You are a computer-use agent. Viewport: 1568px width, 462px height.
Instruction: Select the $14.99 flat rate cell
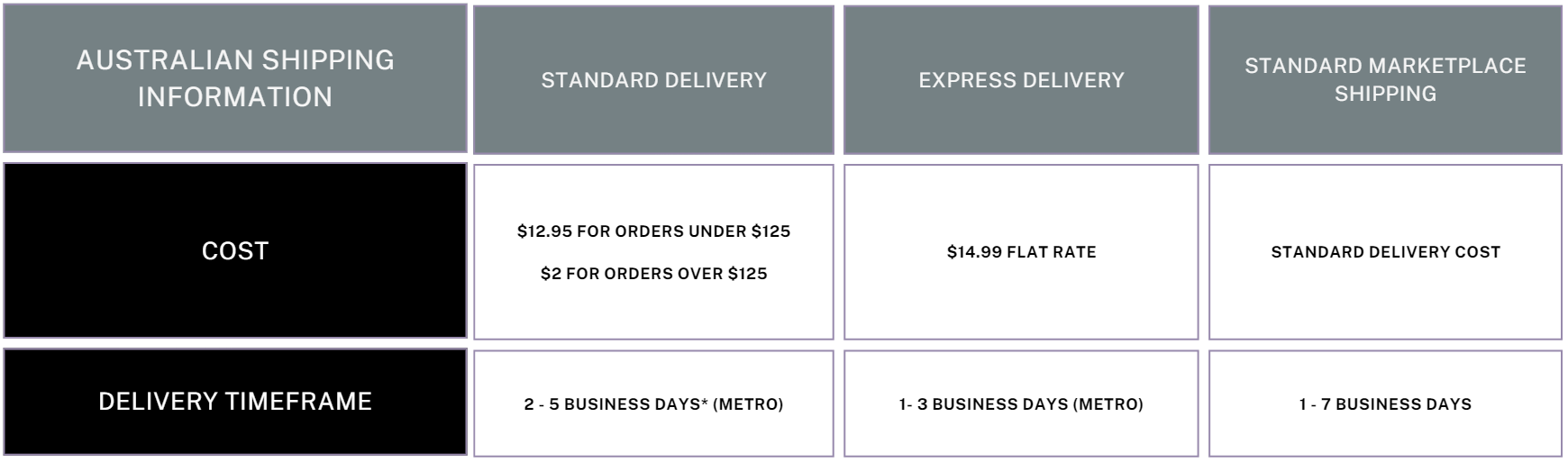[x=1021, y=252]
